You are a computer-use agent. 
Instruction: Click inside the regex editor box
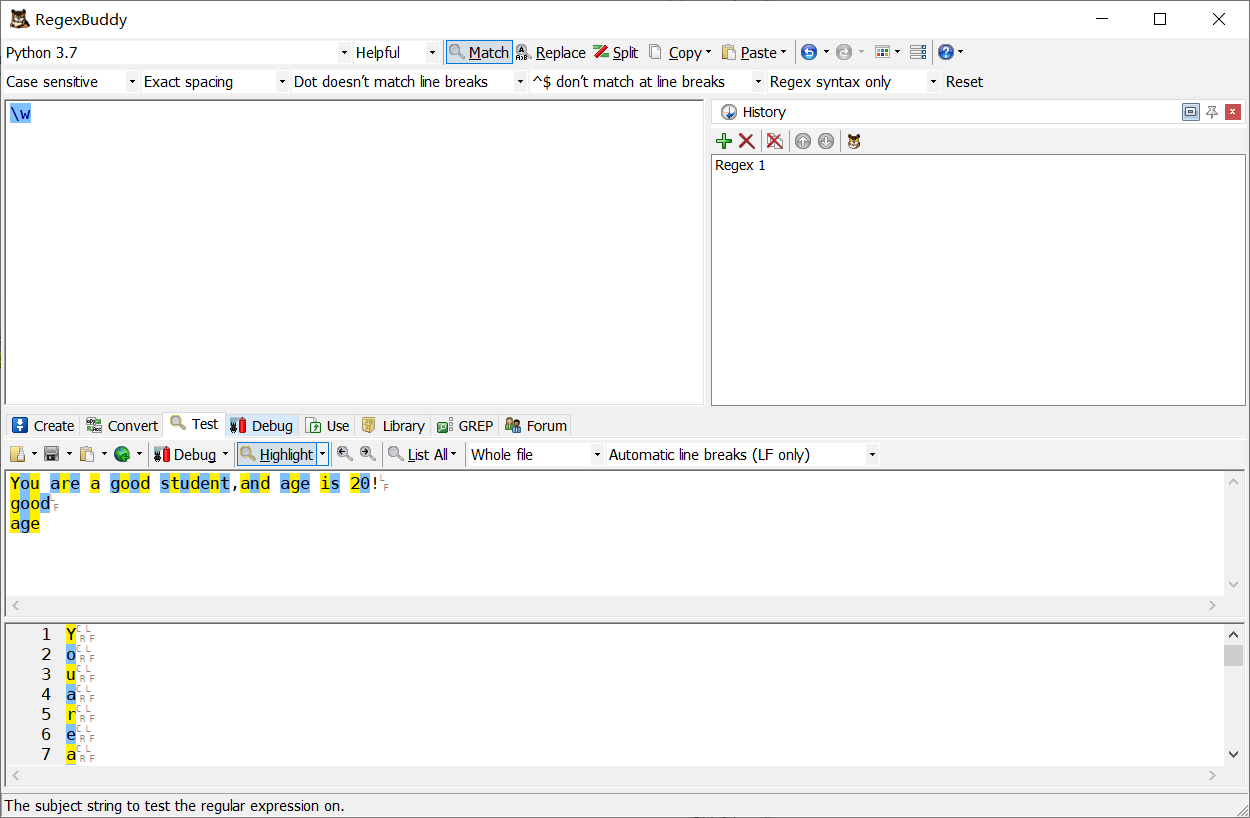(356, 252)
